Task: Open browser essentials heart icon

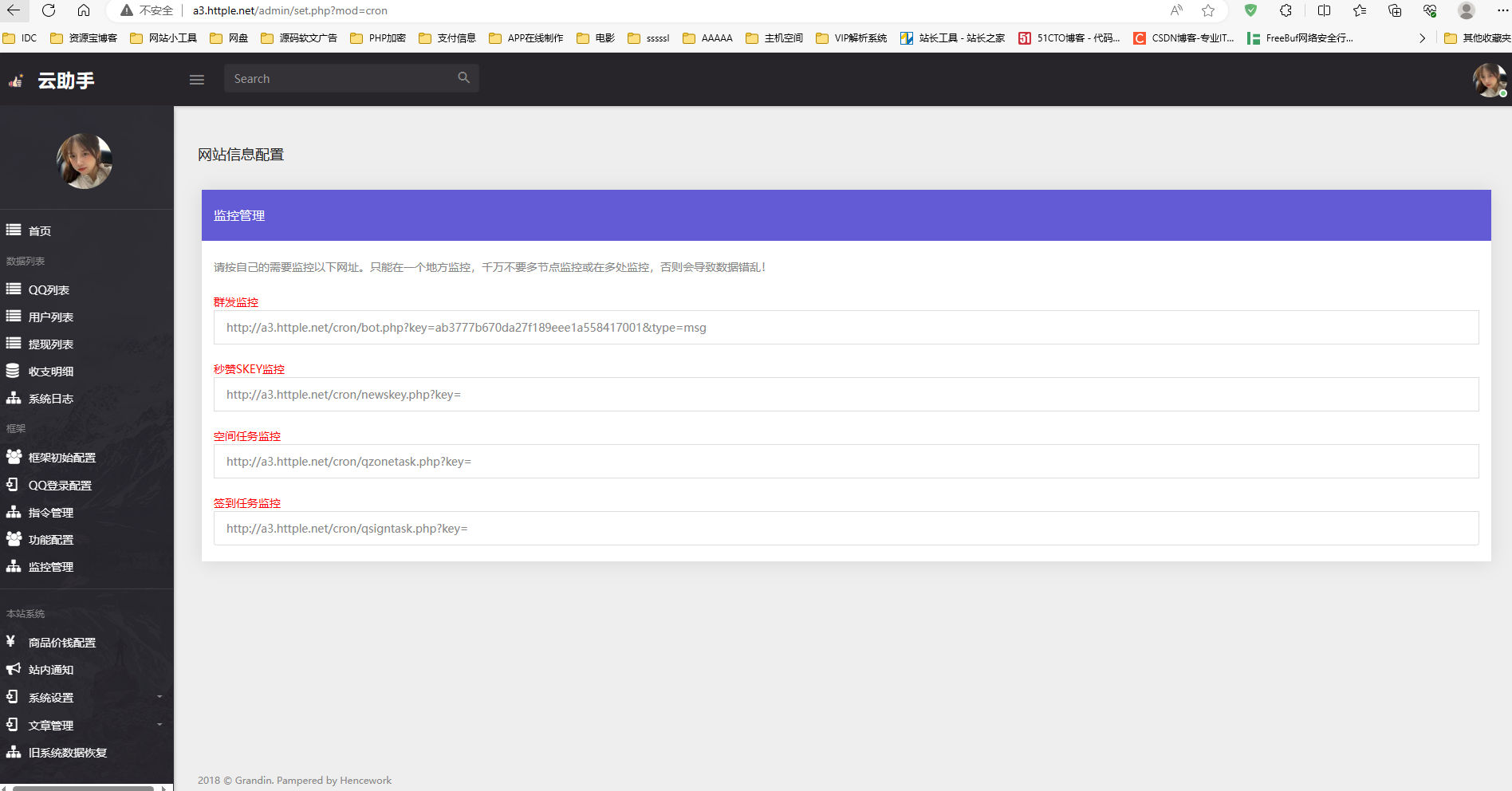Action: (x=1430, y=10)
